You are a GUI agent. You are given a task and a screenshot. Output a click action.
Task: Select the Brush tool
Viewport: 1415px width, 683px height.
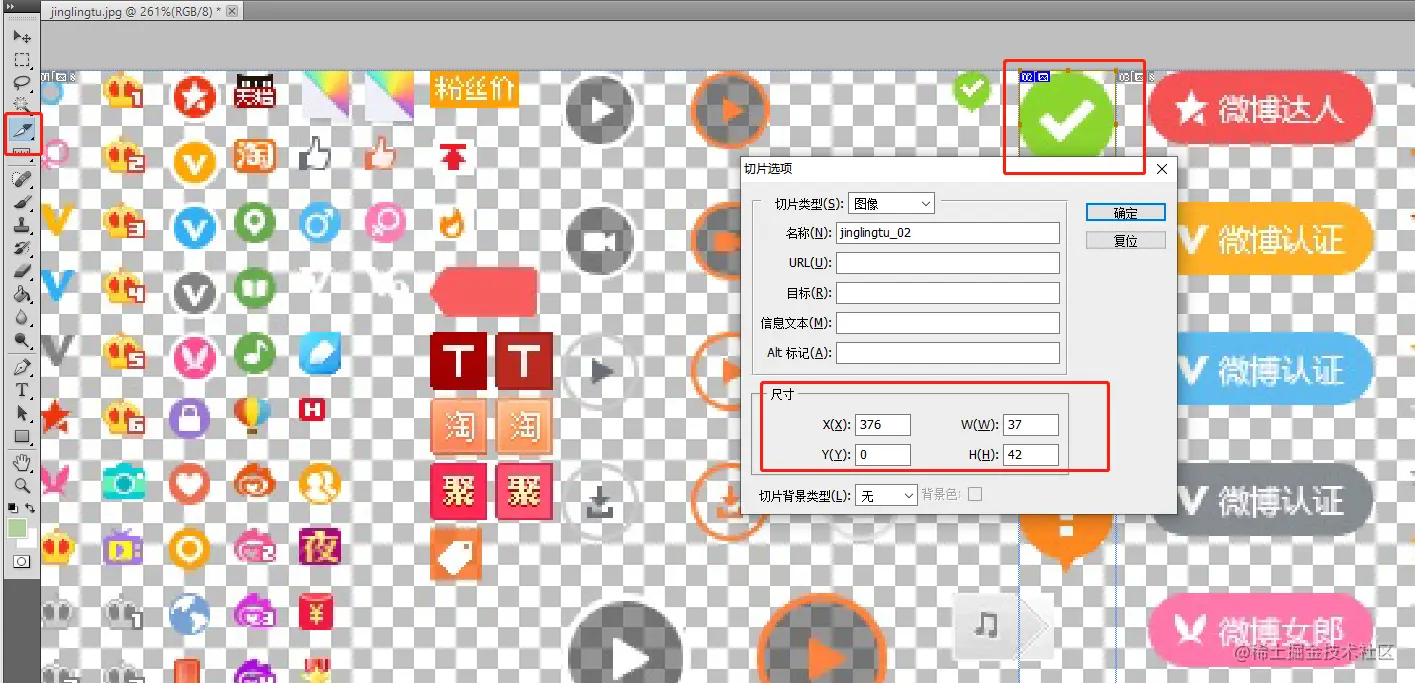click(x=22, y=202)
